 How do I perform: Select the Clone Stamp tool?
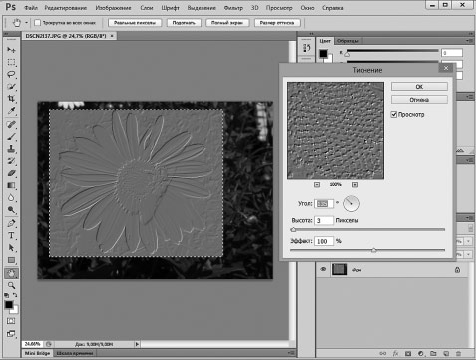(x=11, y=149)
